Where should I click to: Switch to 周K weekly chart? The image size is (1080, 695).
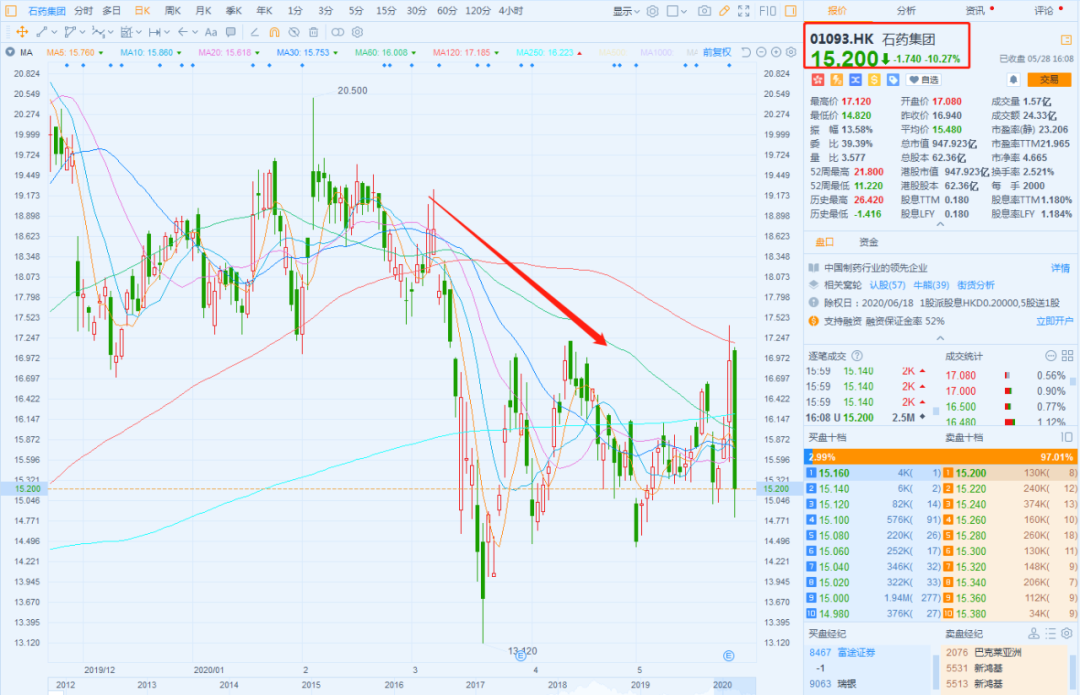(172, 11)
